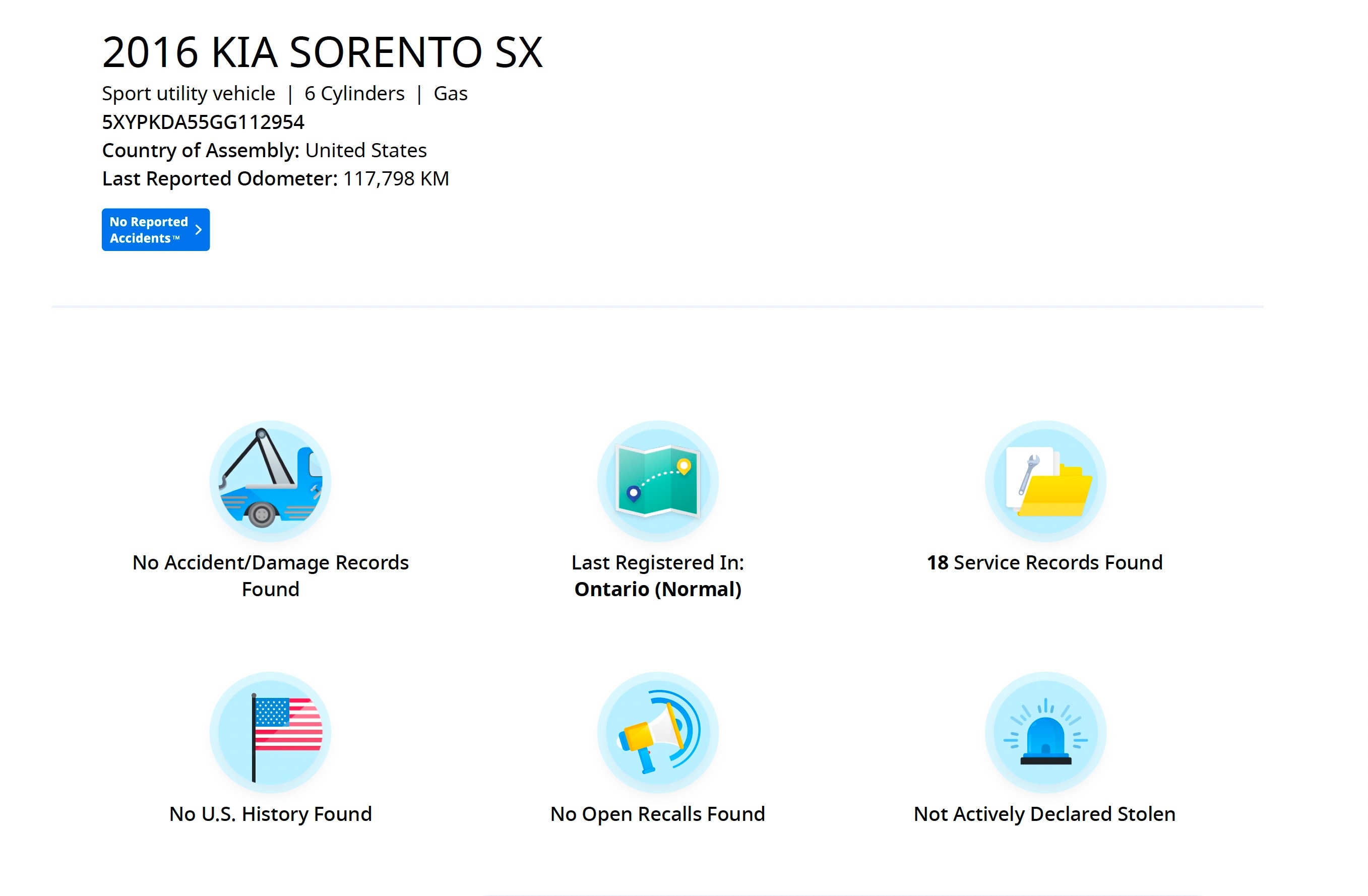Click 'United States' assembly country value
The width and height of the screenshot is (1368, 896).
[x=366, y=151]
